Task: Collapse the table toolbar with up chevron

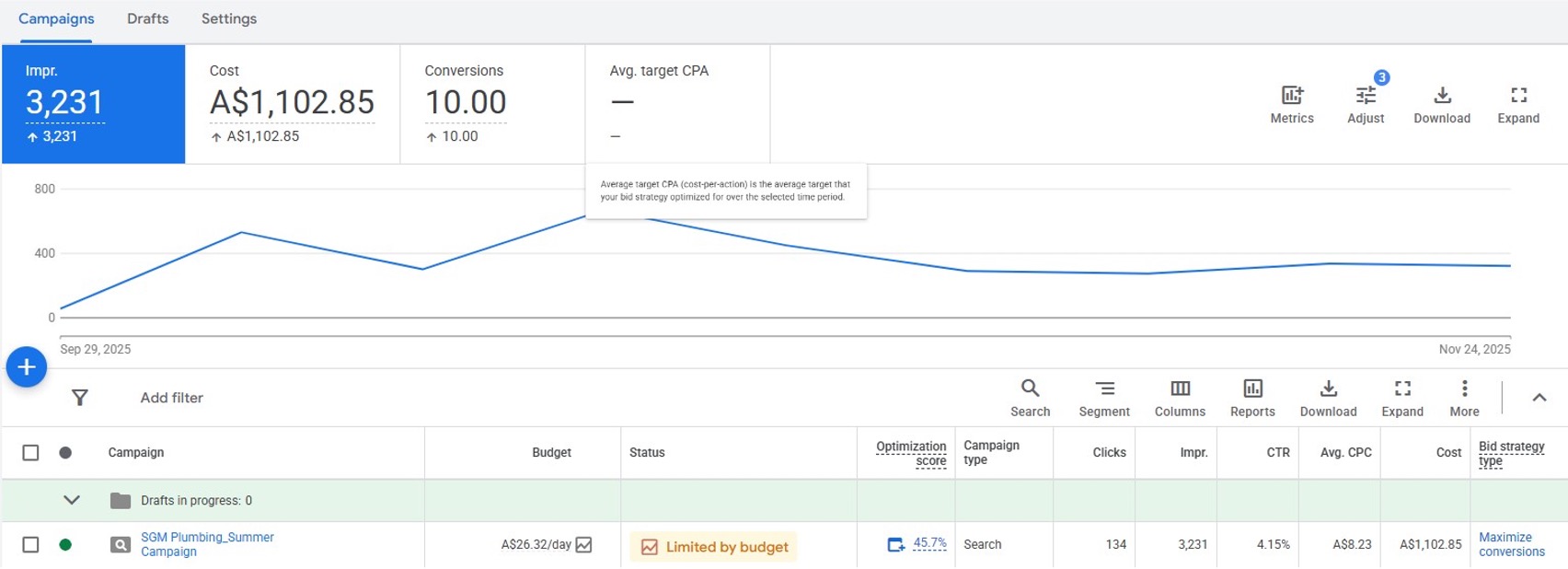Action: coord(1539,398)
